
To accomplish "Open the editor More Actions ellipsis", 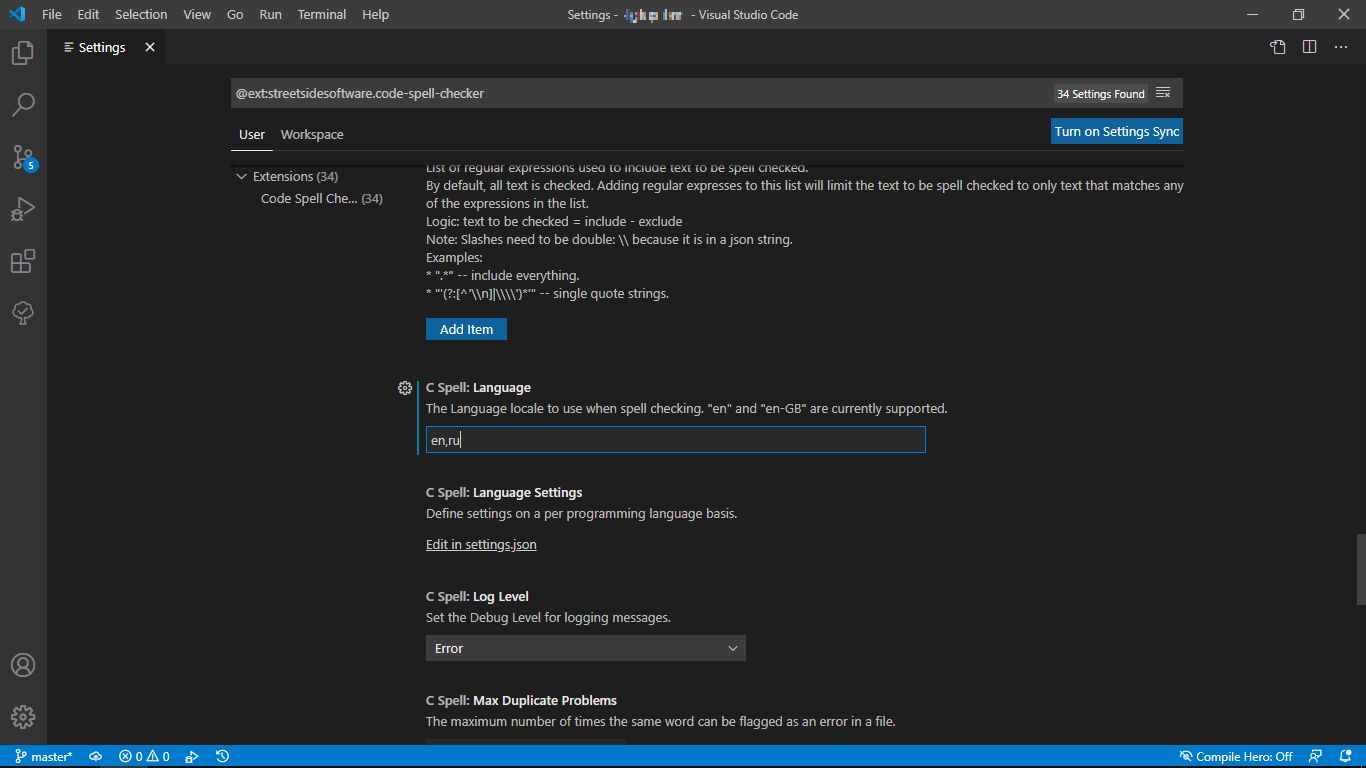I will (1341, 47).
